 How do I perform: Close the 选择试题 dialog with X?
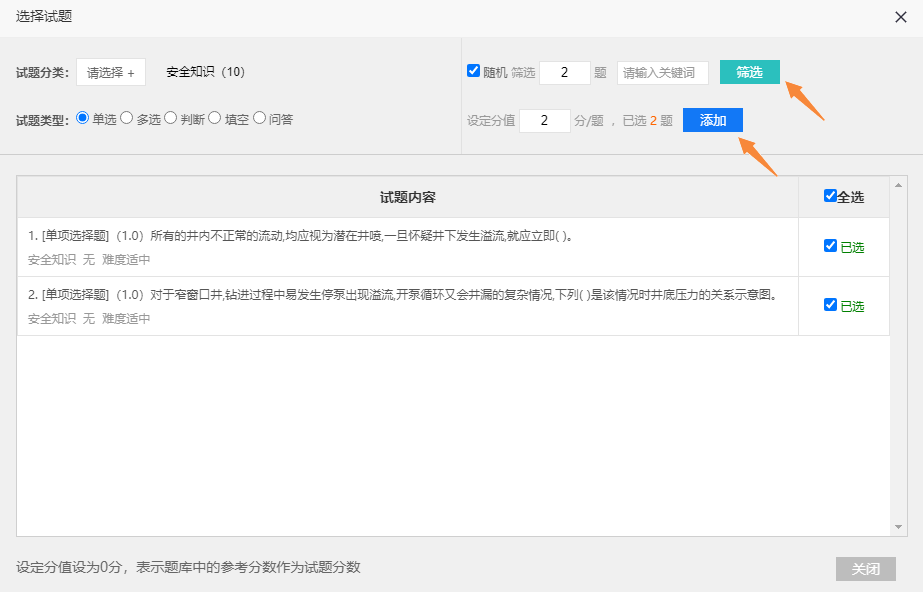click(x=901, y=17)
